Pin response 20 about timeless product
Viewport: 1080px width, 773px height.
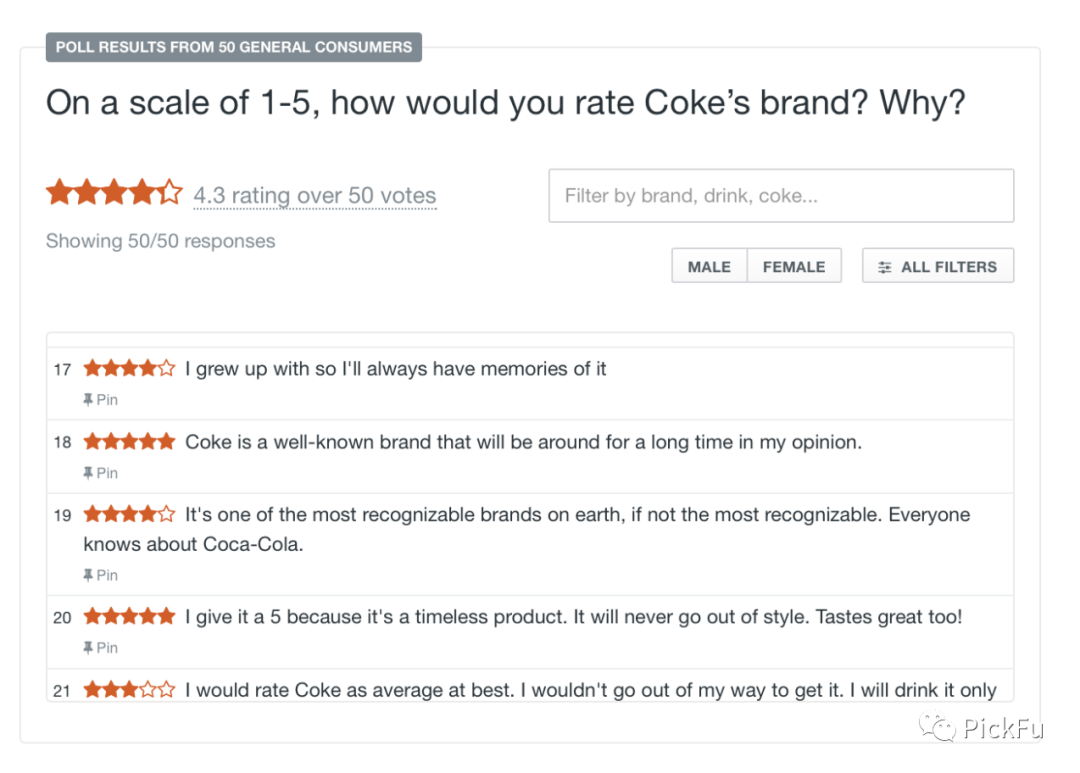click(x=100, y=648)
